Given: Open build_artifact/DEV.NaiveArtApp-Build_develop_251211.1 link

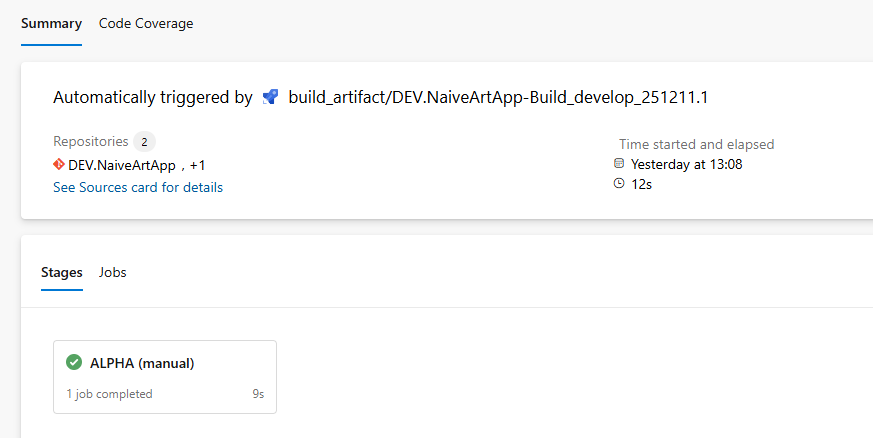Looking at the screenshot, I should (498, 97).
